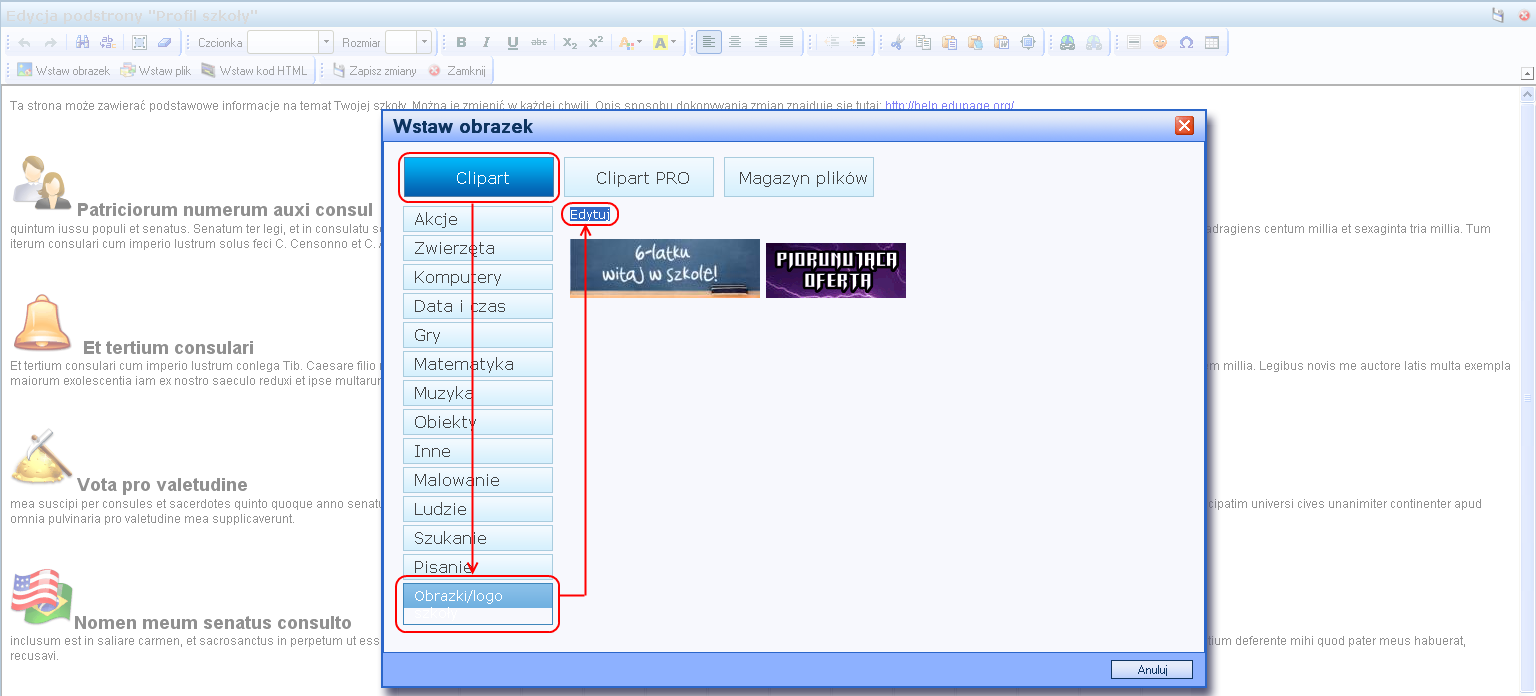
Task: Open the help.edupage.org link
Action: (949, 105)
